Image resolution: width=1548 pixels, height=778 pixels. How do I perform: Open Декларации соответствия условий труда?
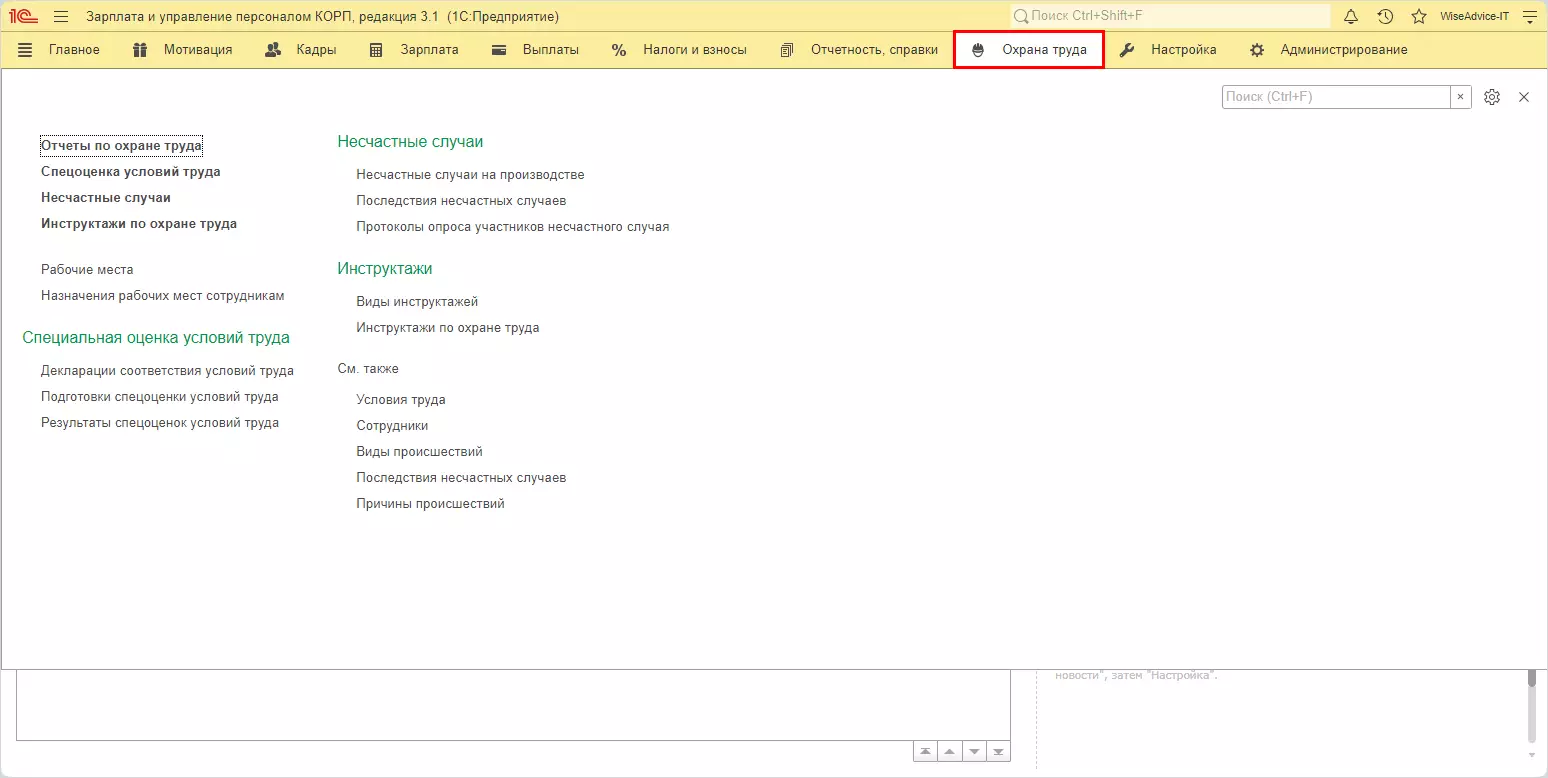[167, 371]
